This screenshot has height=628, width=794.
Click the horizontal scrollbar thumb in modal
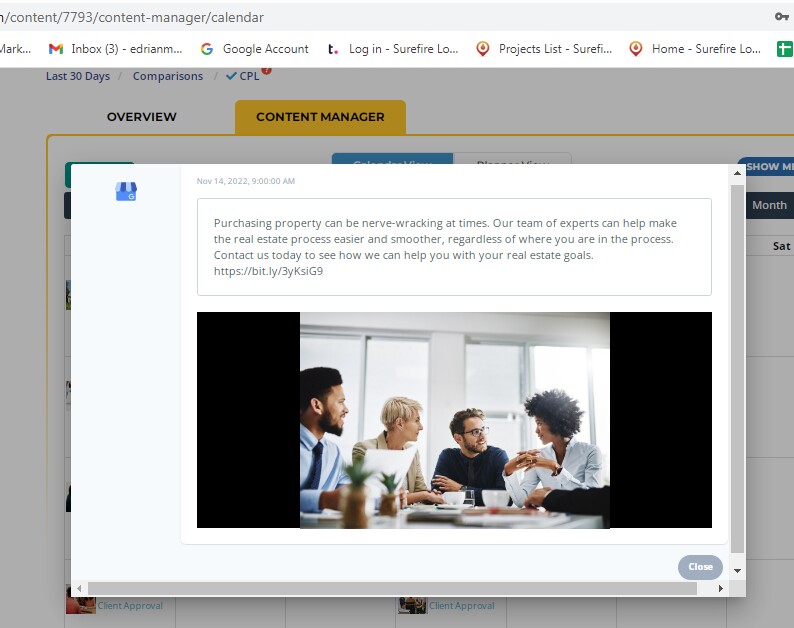(x=392, y=588)
